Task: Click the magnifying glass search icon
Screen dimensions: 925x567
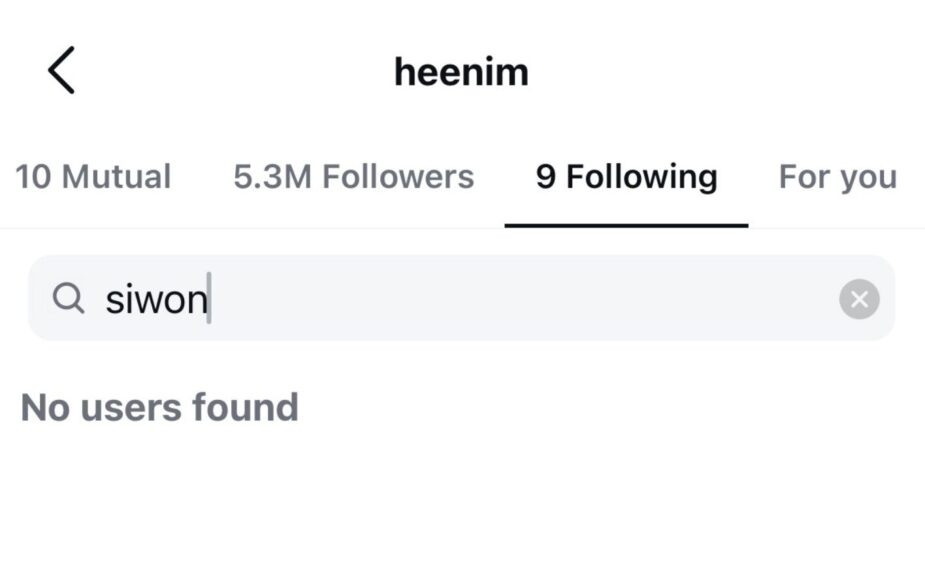Action: click(x=68, y=298)
